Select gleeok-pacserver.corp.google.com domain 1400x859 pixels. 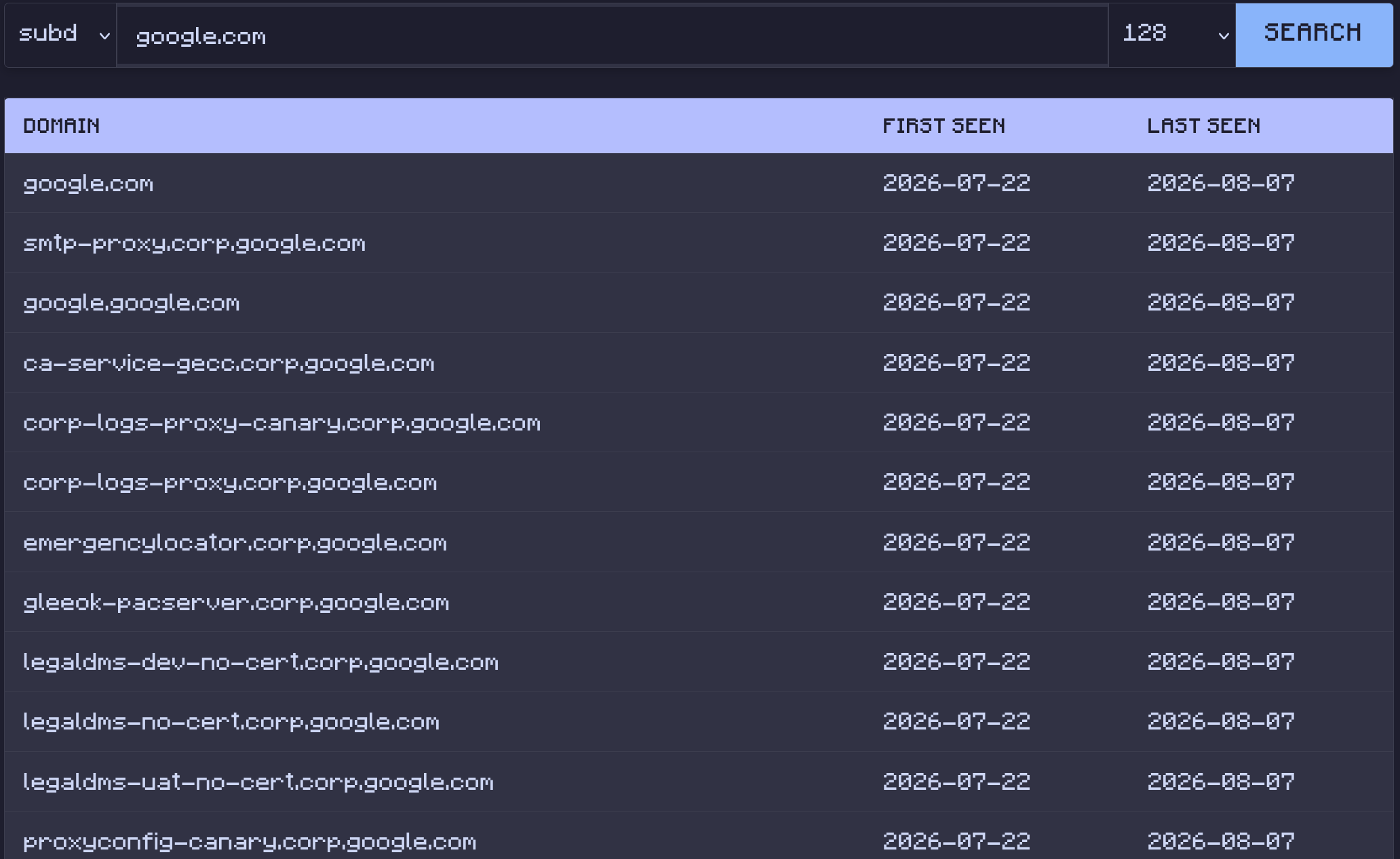point(237,603)
